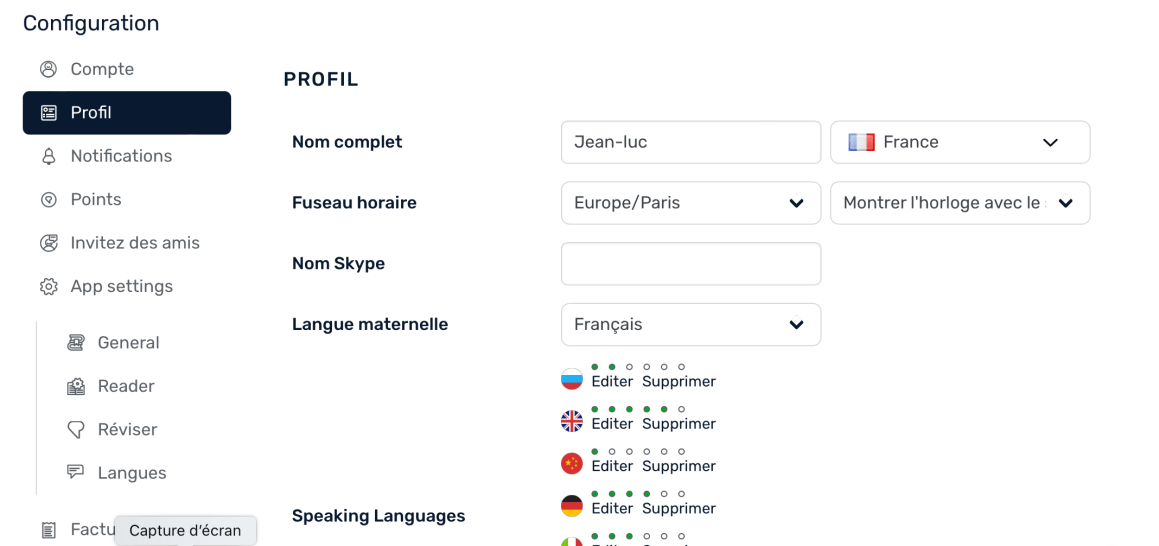Click the Invitez des amis icon
1159x546 pixels.
click(x=48, y=243)
